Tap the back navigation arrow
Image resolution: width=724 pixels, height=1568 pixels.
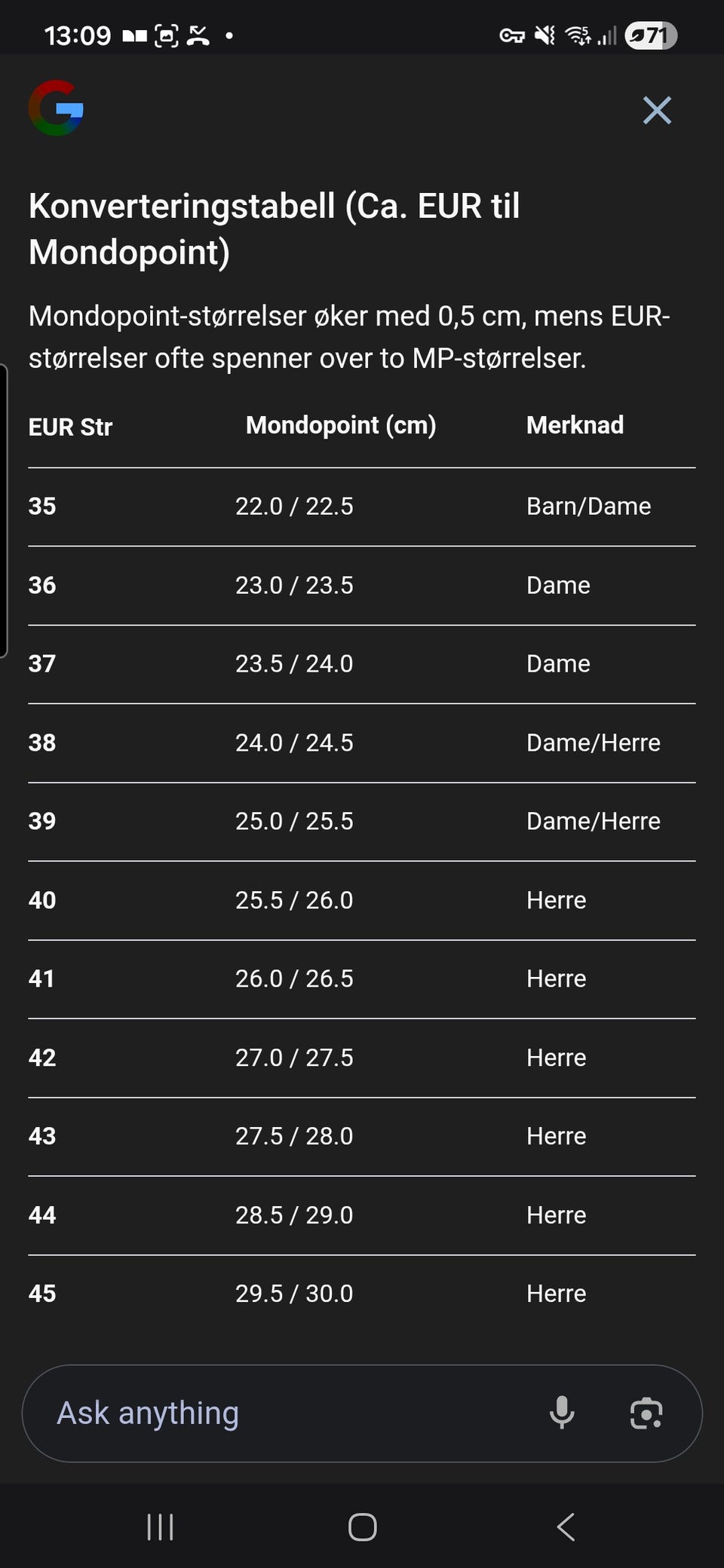coord(566,1527)
